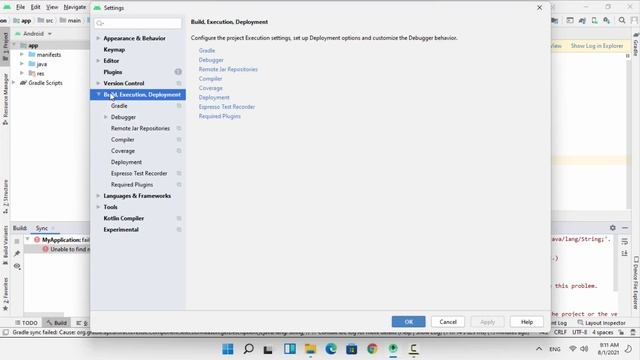Open Android Studio taskbar icon
Image resolution: width=640 pixels, height=360 pixels.
point(393,349)
